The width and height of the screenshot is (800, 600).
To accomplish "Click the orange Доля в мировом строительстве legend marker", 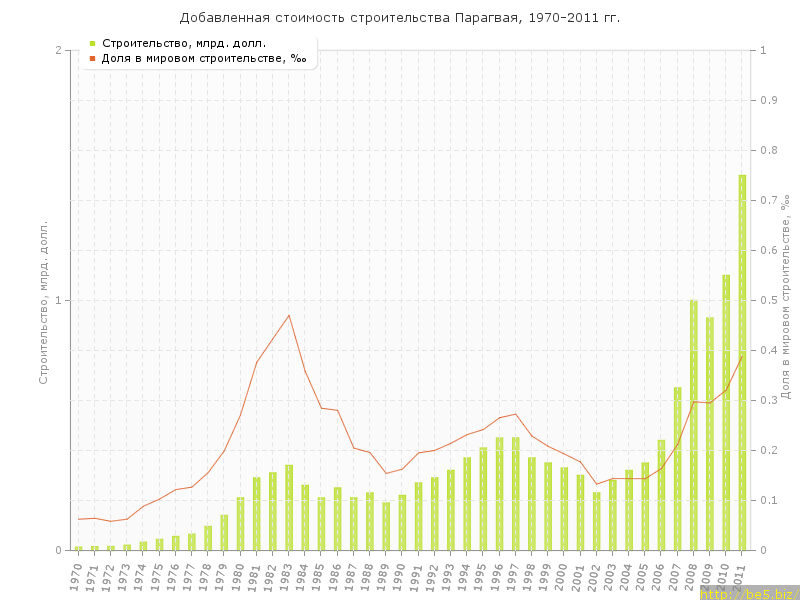I will (92, 58).
